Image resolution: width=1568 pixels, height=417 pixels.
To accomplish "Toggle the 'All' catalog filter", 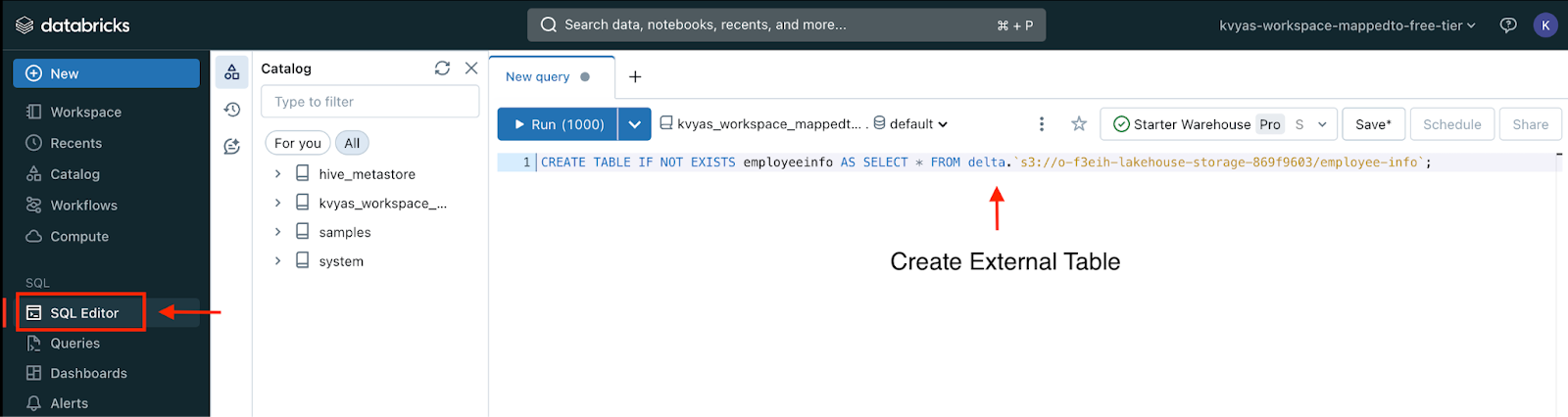I will click(x=352, y=144).
